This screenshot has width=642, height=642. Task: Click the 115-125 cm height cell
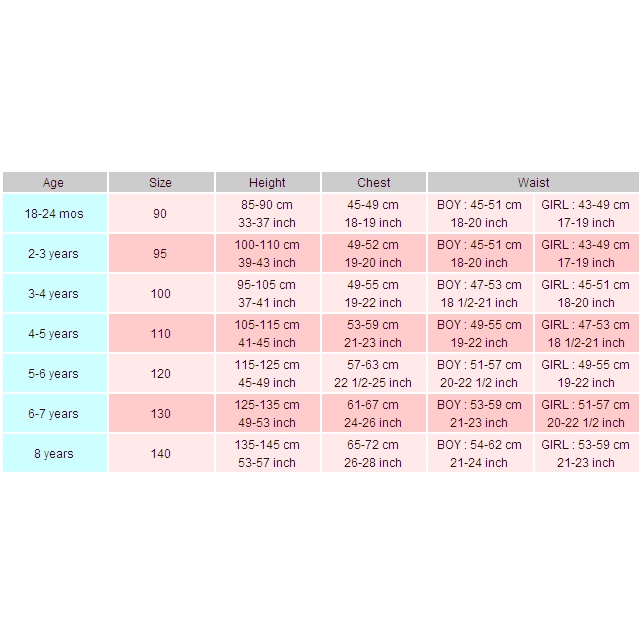[x=267, y=374]
